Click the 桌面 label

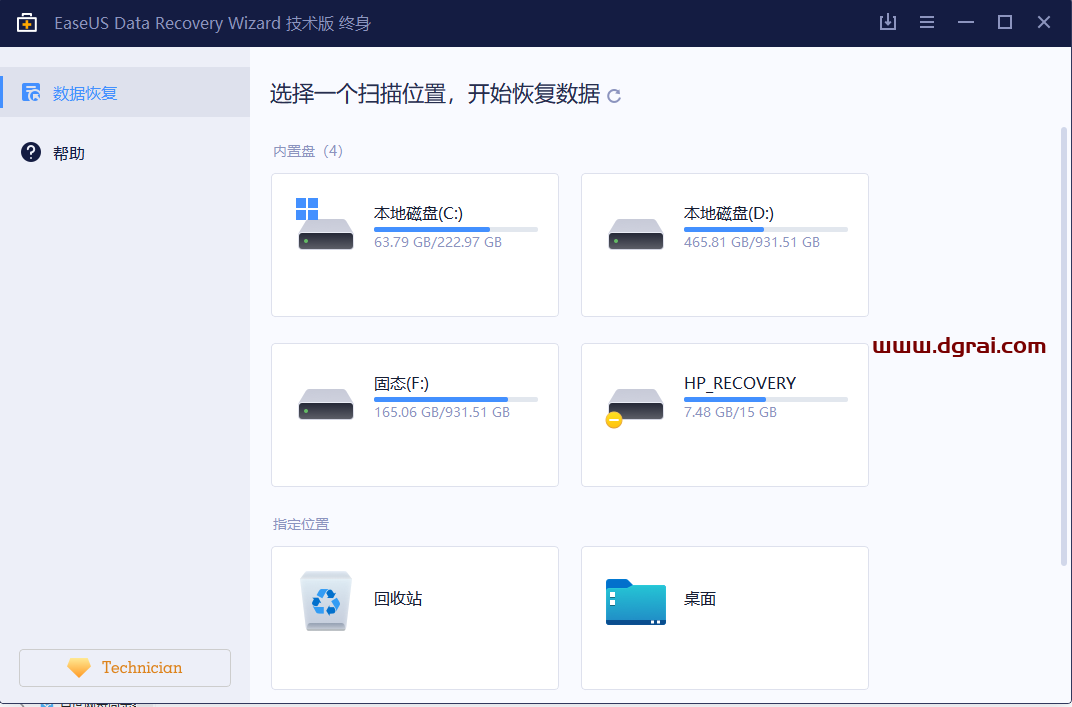(700, 598)
